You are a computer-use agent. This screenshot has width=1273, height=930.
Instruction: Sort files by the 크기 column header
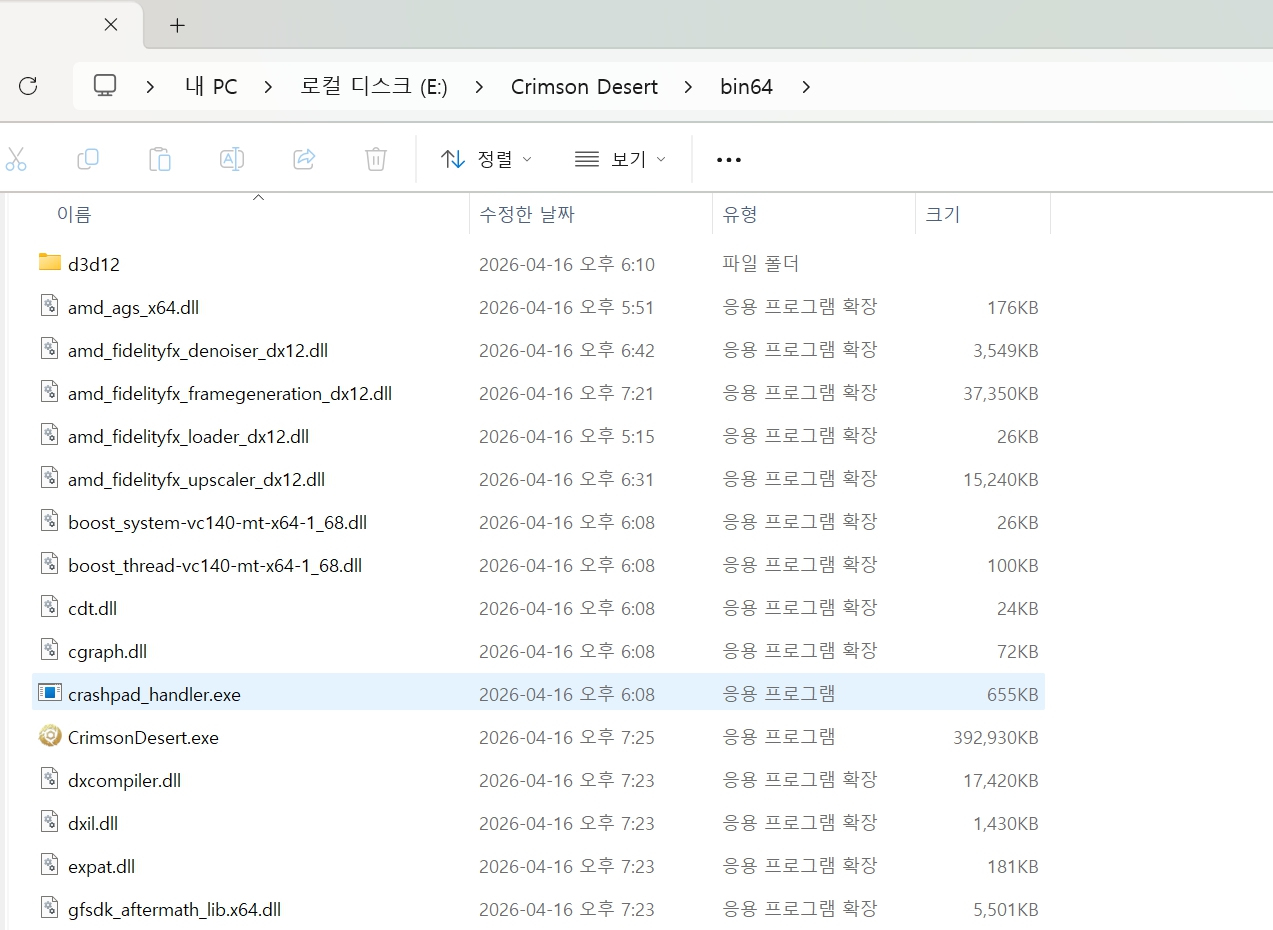pyautogui.click(x=942, y=214)
